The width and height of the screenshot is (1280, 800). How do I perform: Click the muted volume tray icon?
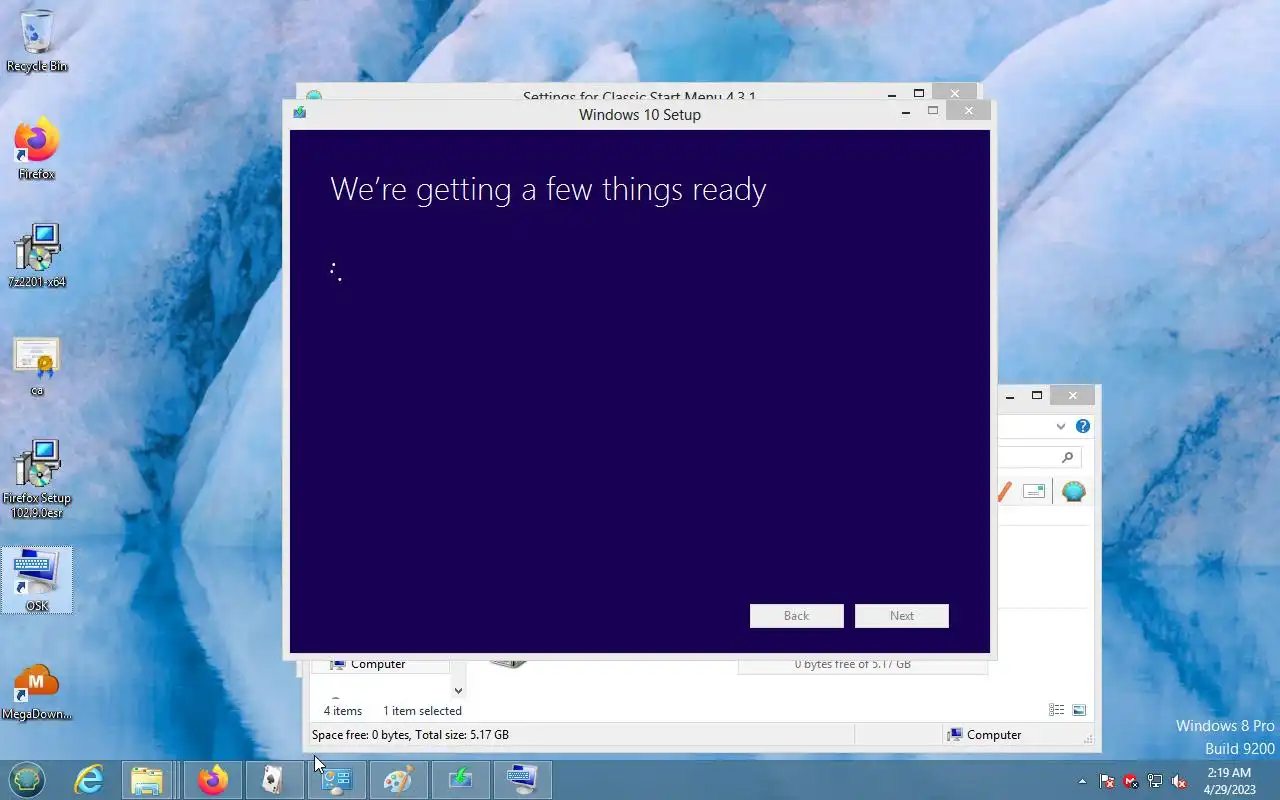point(1179,781)
